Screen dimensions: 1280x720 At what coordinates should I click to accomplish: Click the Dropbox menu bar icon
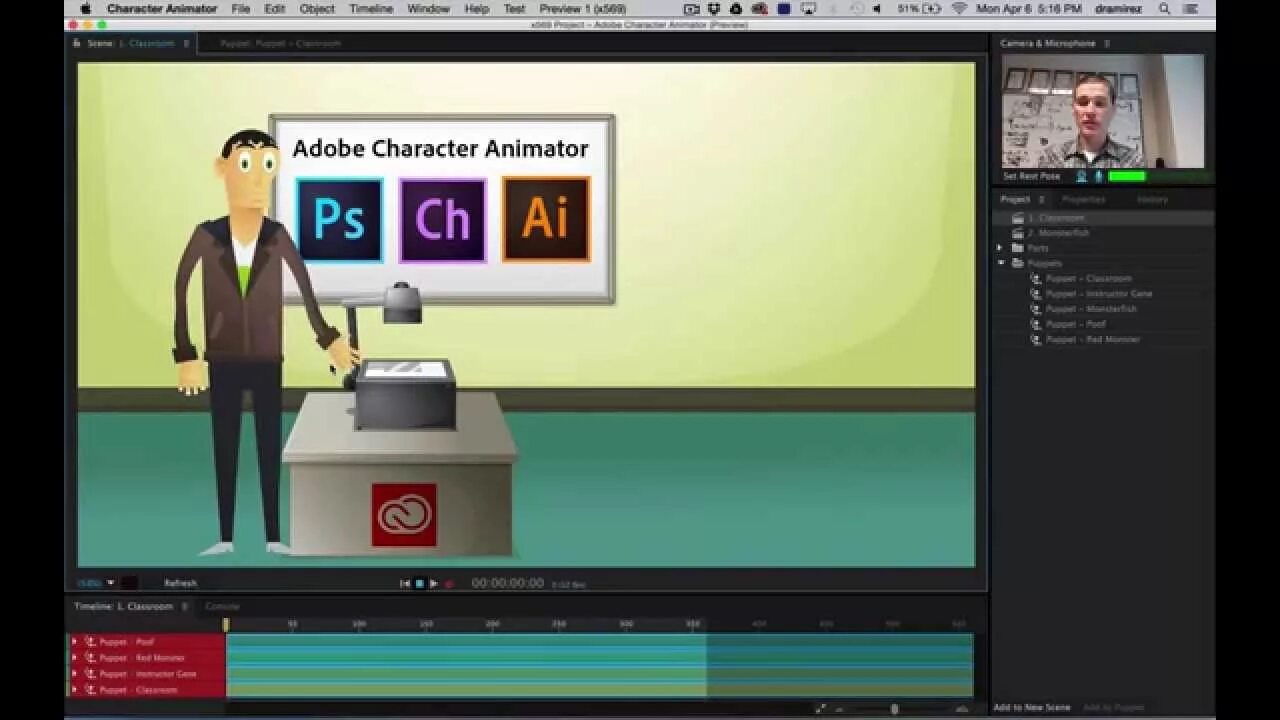[714, 9]
